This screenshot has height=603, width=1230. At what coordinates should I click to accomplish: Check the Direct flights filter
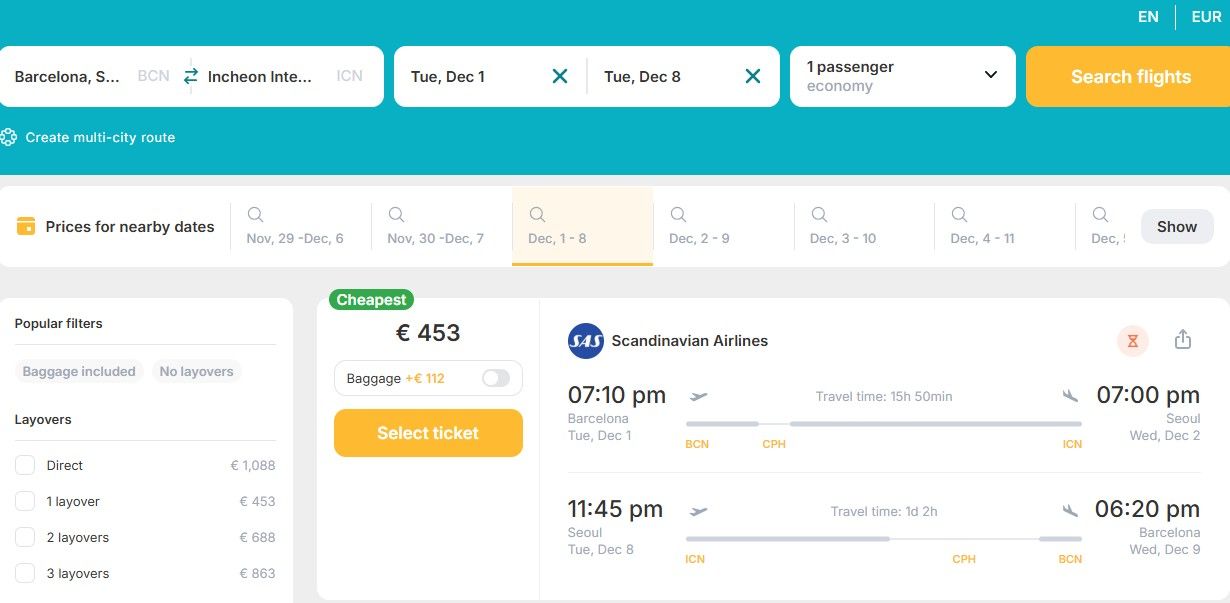coord(25,465)
